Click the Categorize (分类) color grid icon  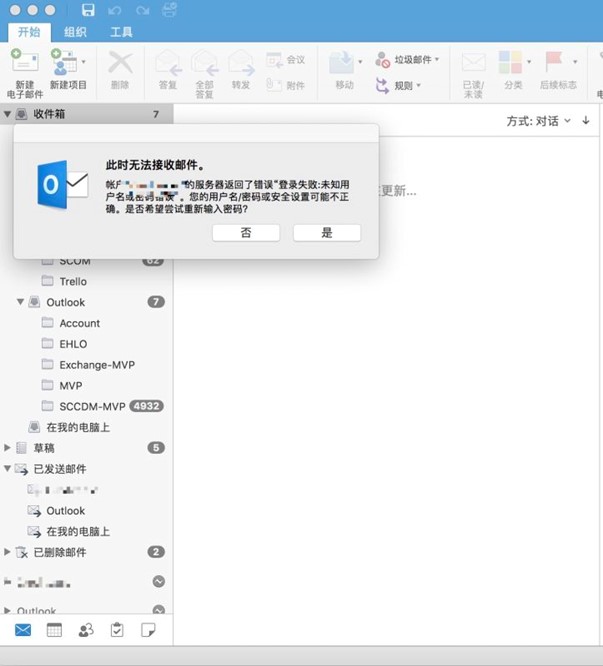coord(510,62)
